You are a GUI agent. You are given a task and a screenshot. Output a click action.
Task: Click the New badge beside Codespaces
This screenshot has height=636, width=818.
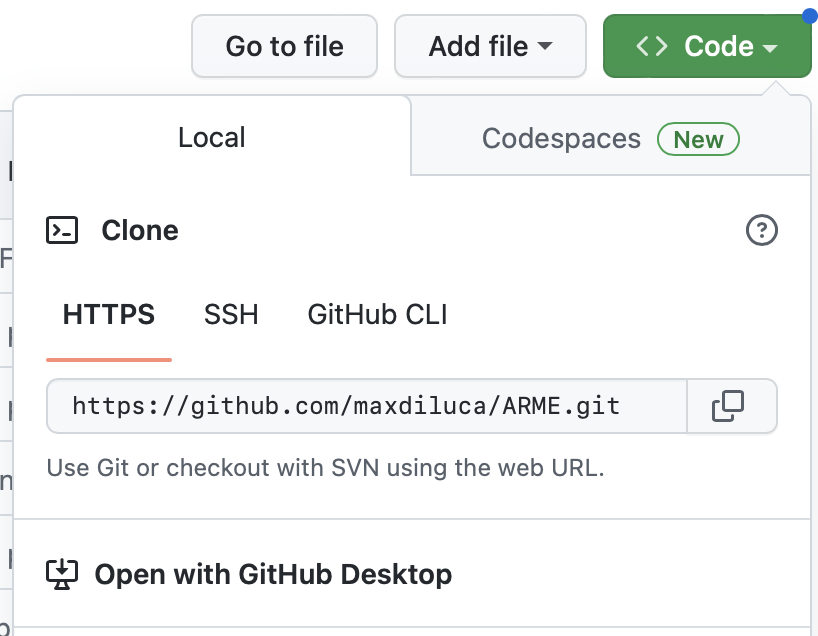(x=698, y=139)
